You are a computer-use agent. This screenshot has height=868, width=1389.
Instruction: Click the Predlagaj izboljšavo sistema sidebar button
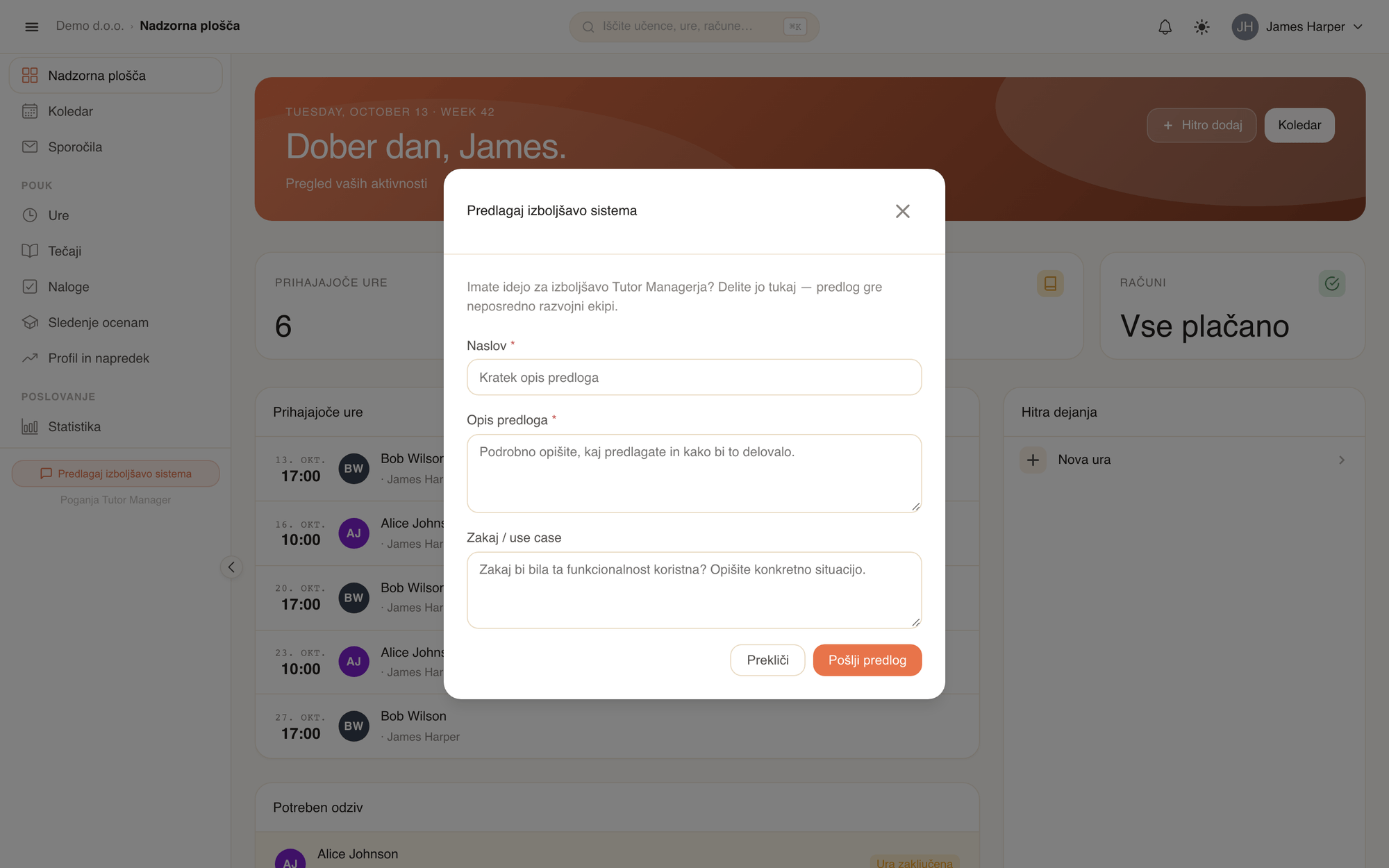pos(115,474)
